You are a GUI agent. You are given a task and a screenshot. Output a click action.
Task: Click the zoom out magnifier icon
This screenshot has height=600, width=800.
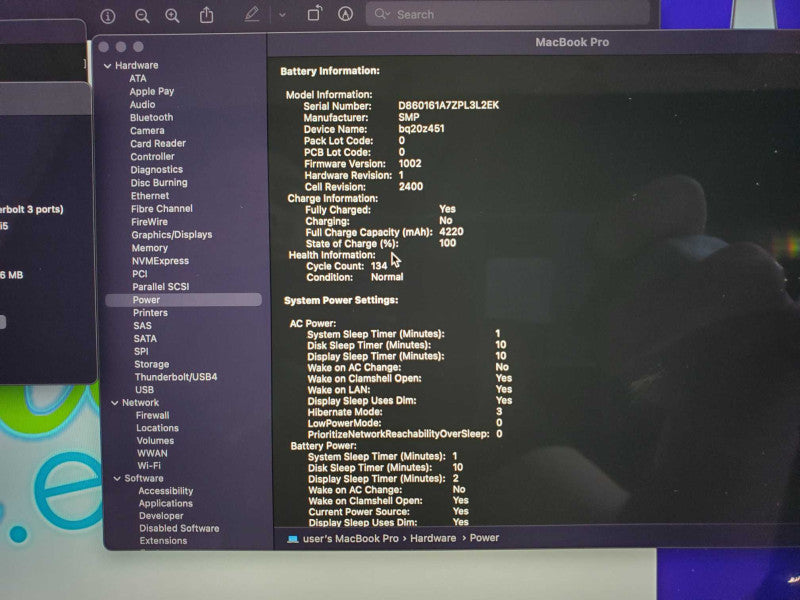pos(142,16)
